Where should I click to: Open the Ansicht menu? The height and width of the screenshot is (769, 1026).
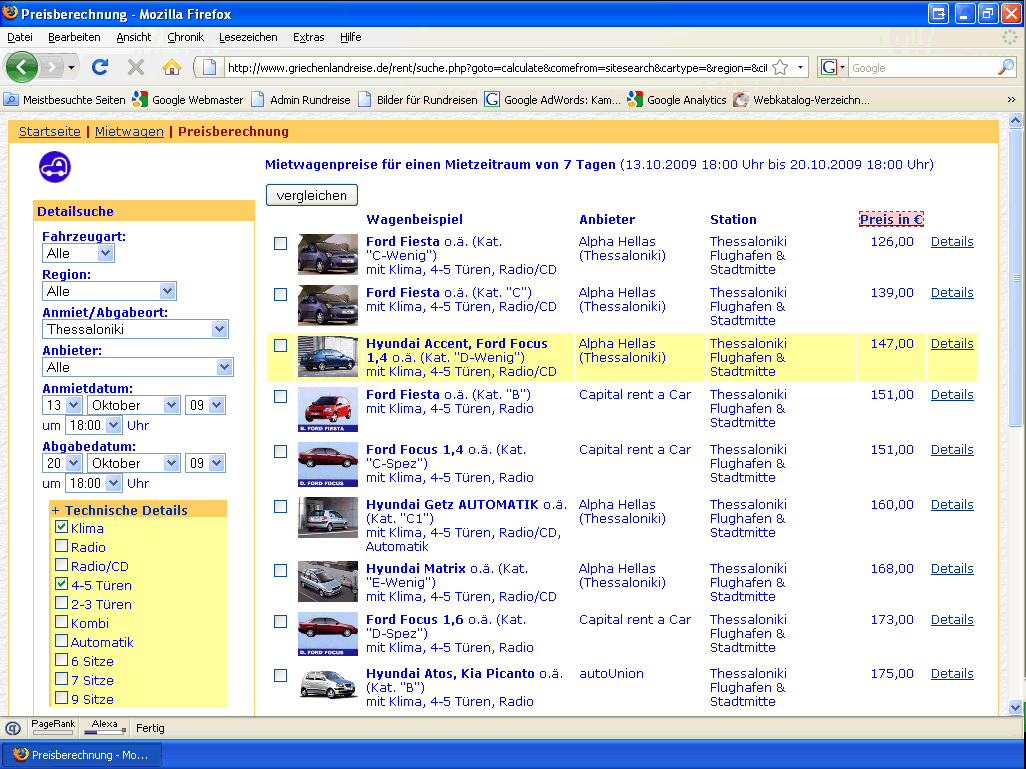[133, 37]
